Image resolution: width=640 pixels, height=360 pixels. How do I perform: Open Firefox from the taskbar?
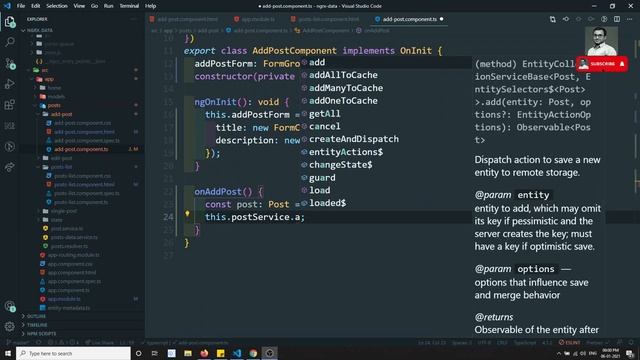pos(204,353)
